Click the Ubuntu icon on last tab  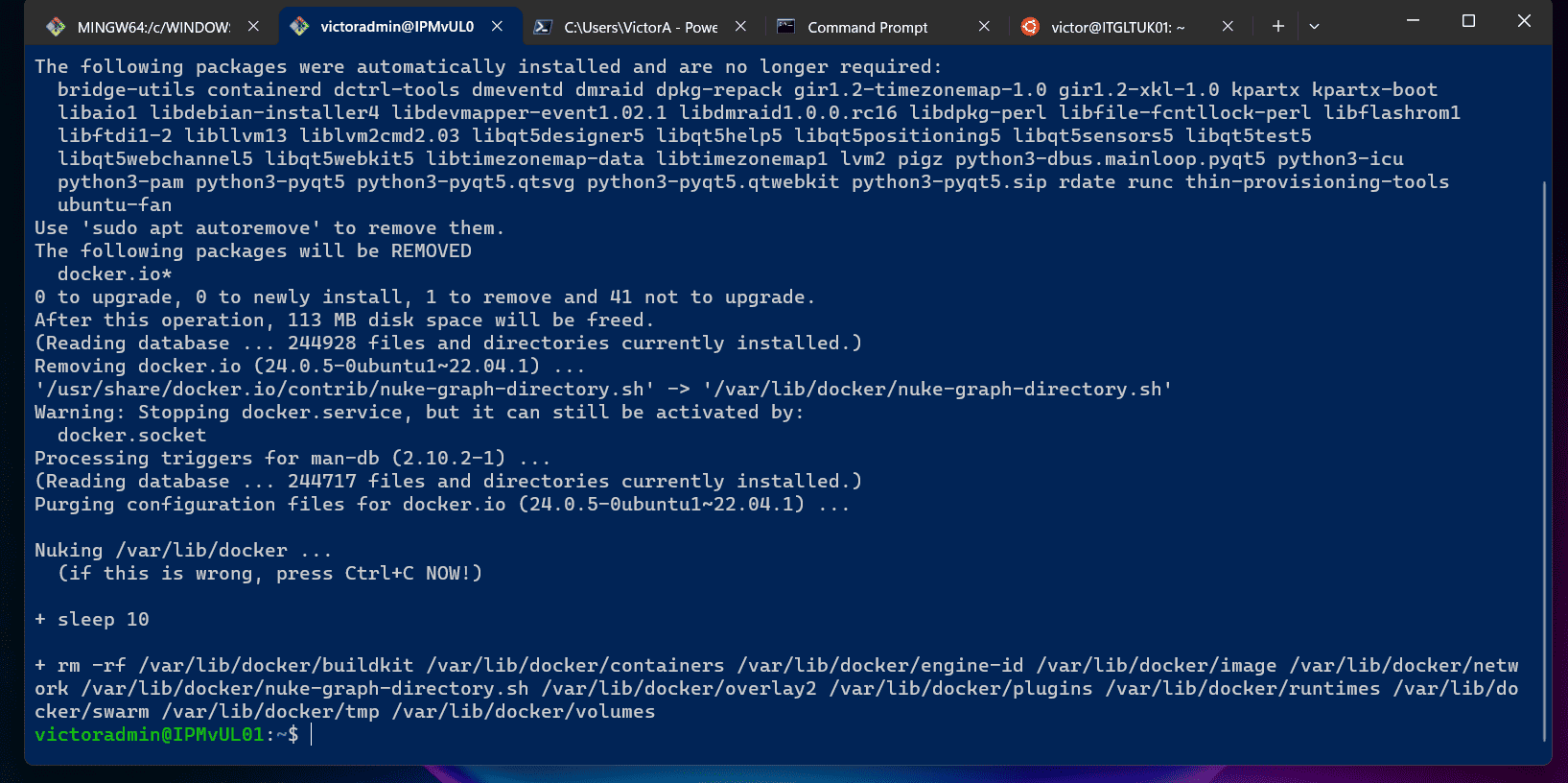point(1030,27)
